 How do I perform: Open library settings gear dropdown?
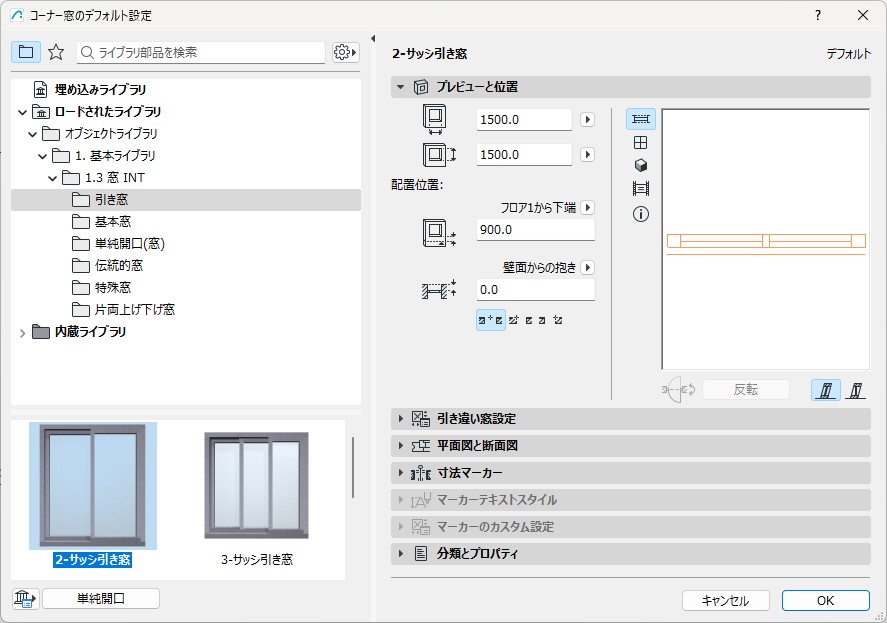pyautogui.click(x=345, y=52)
